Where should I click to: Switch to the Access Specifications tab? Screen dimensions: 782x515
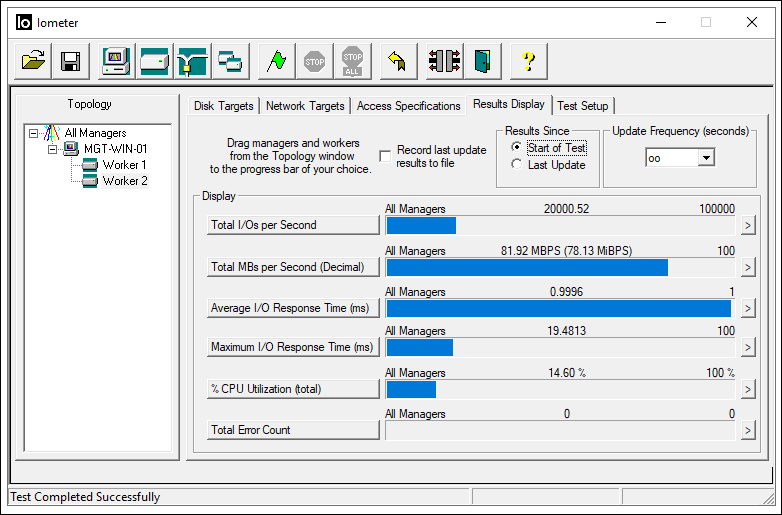pyautogui.click(x=408, y=106)
